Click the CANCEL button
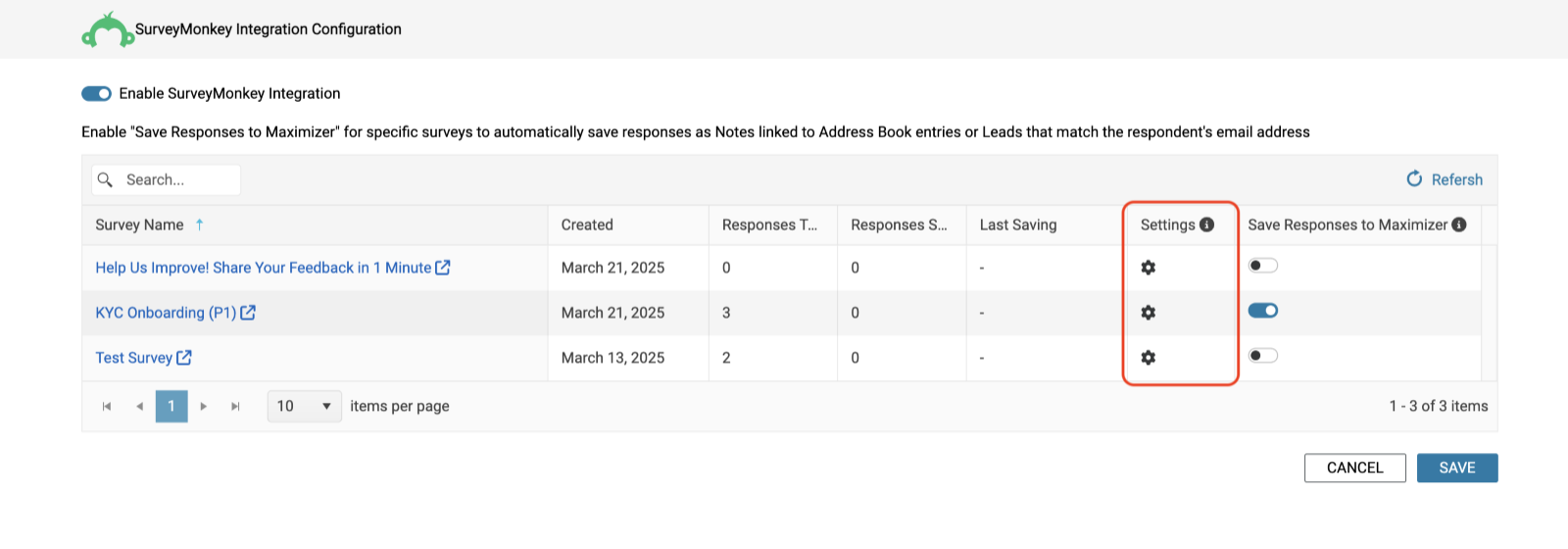Image resolution: width=1568 pixels, height=549 pixels. [1355, 468]
